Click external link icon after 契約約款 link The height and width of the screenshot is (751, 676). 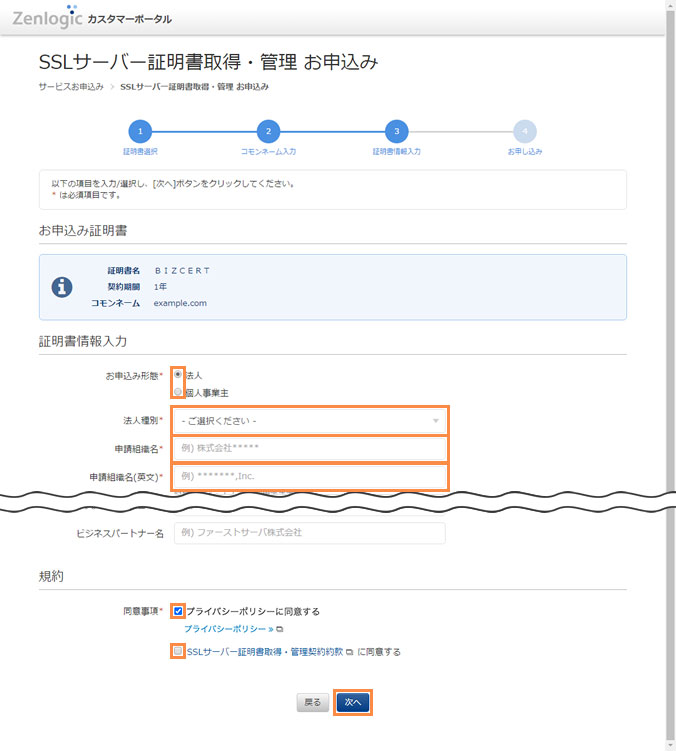click(349, 652)
